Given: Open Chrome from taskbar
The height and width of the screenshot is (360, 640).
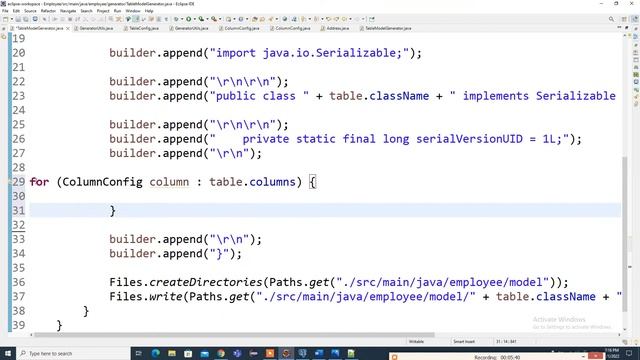Looking at the screenshot, I should coord(221,353).
